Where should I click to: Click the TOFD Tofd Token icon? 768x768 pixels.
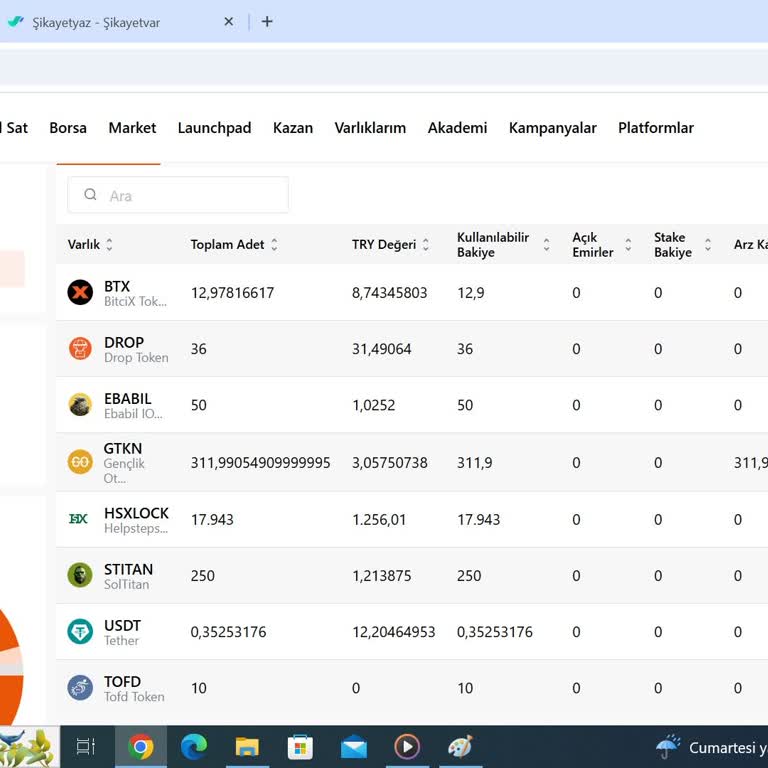click(x=80, y=688)
